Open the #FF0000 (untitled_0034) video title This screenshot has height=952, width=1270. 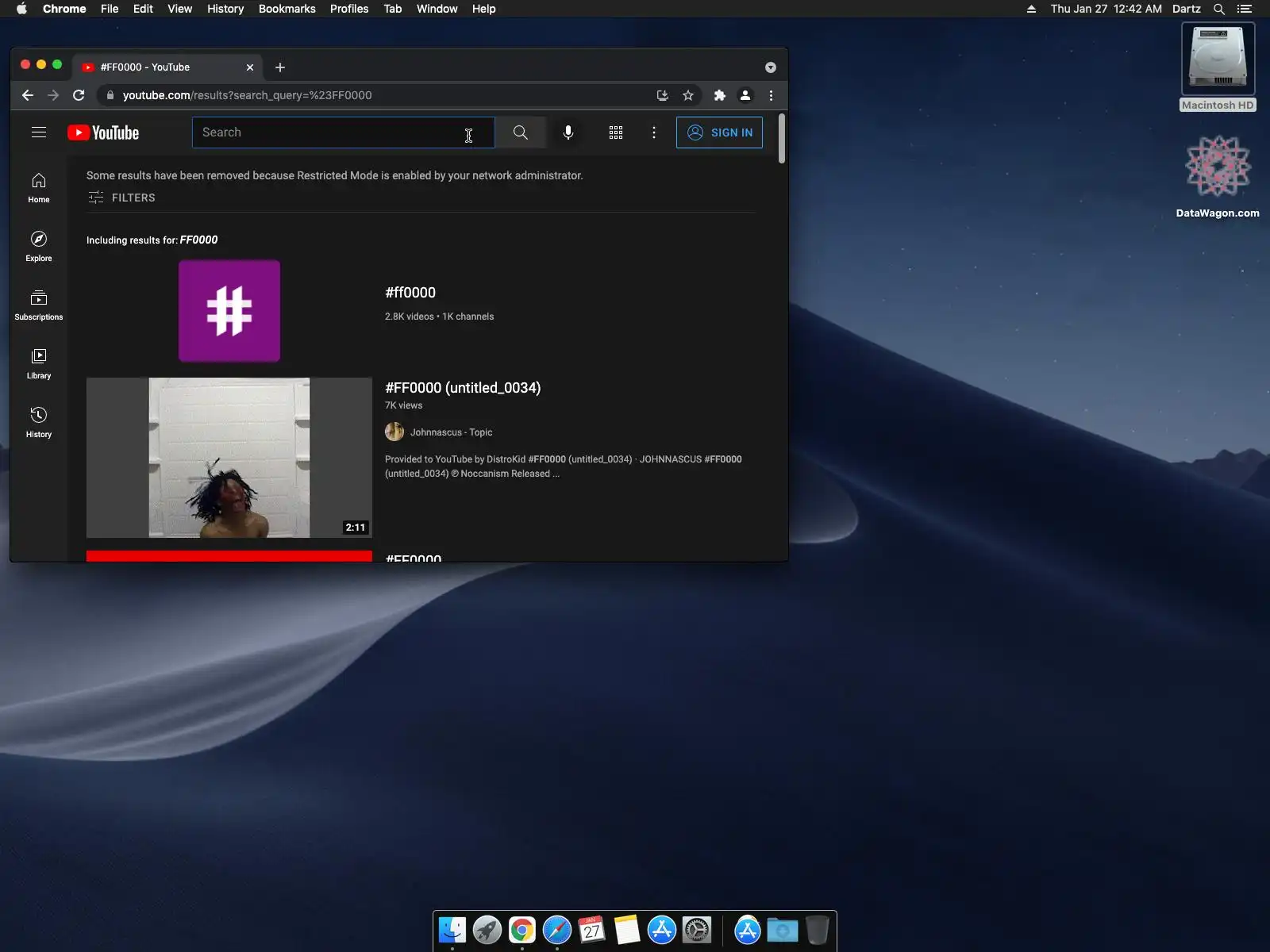tap(463, 388)
